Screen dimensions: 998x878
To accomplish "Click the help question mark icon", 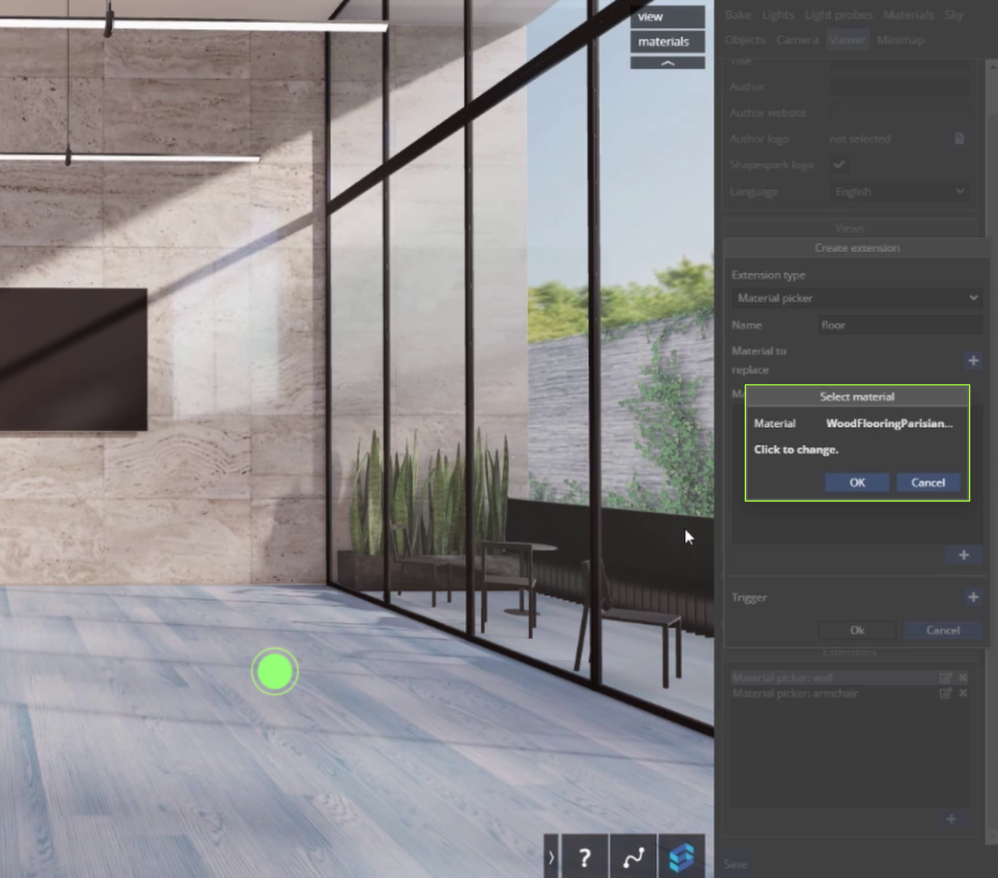I will 585,856.
